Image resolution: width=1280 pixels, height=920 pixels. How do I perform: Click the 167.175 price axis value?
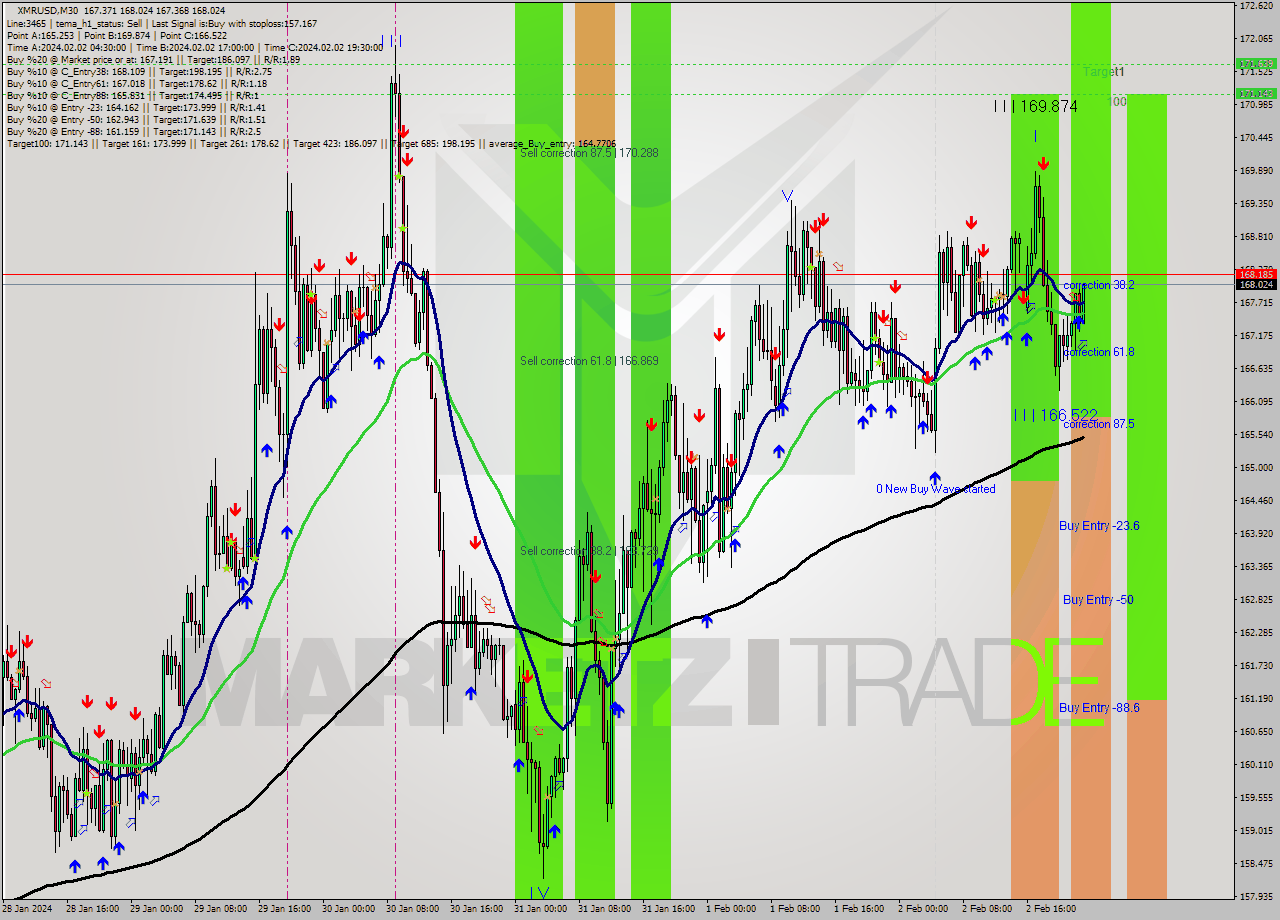(x=1256, y=335)
